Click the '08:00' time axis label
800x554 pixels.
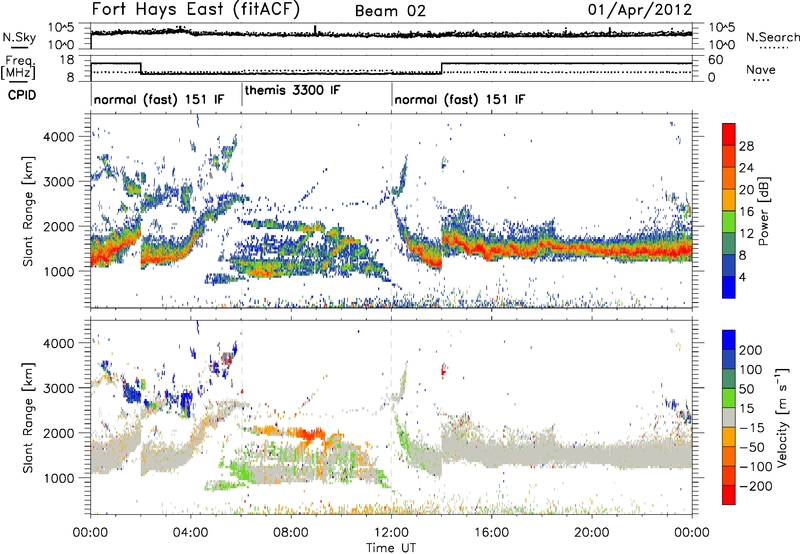pyautogui.click(x=290, y=533)
